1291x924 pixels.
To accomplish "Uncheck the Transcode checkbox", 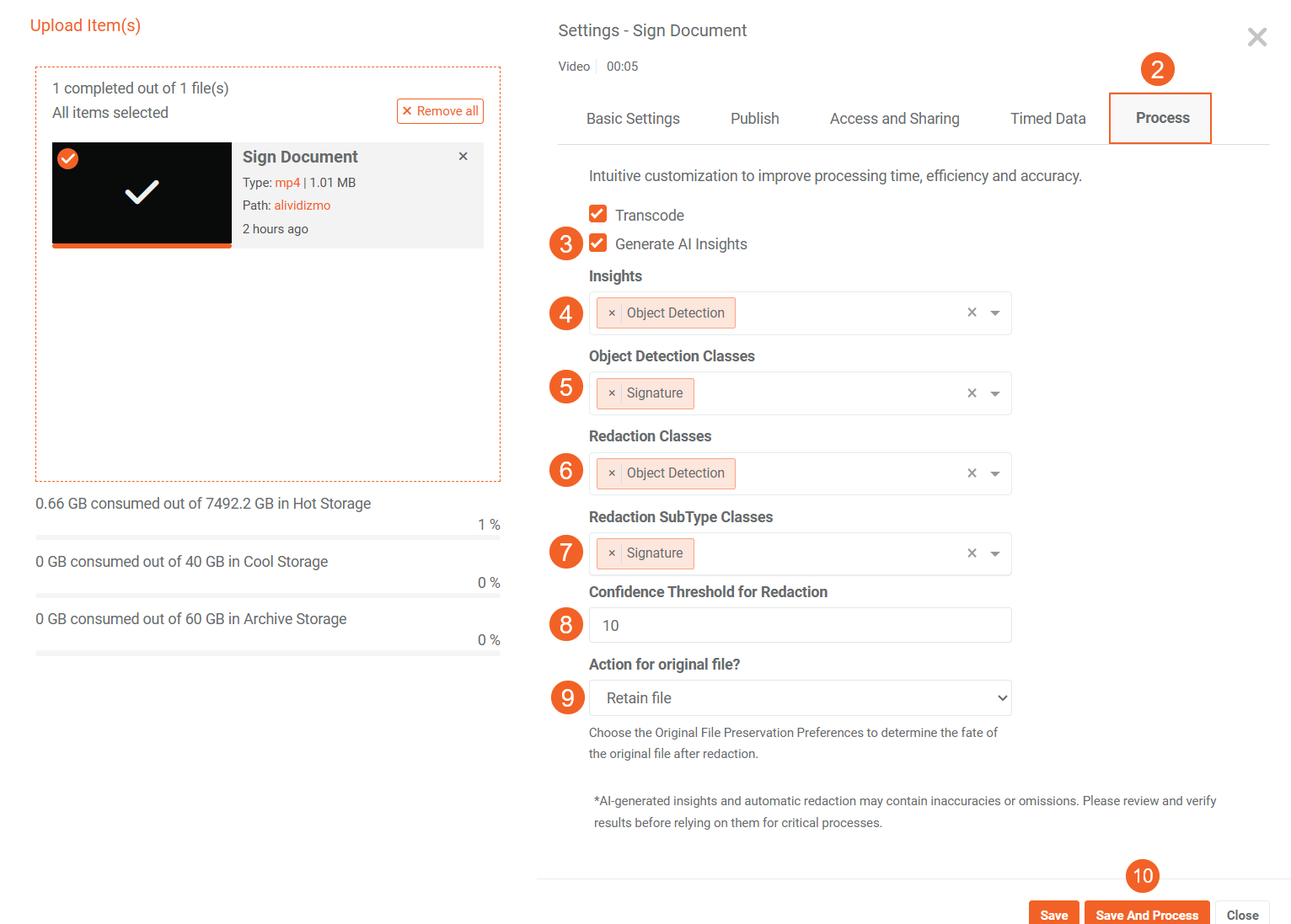I will point(597,214).
